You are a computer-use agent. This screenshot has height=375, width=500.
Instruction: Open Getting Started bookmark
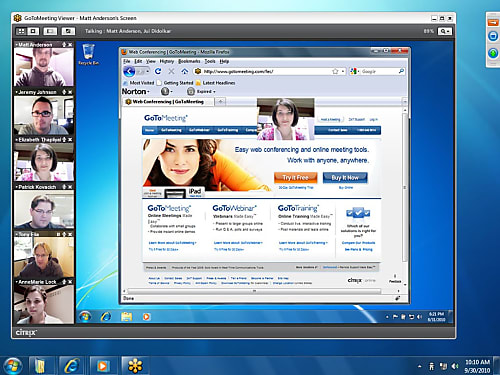[x=175, y=83]
